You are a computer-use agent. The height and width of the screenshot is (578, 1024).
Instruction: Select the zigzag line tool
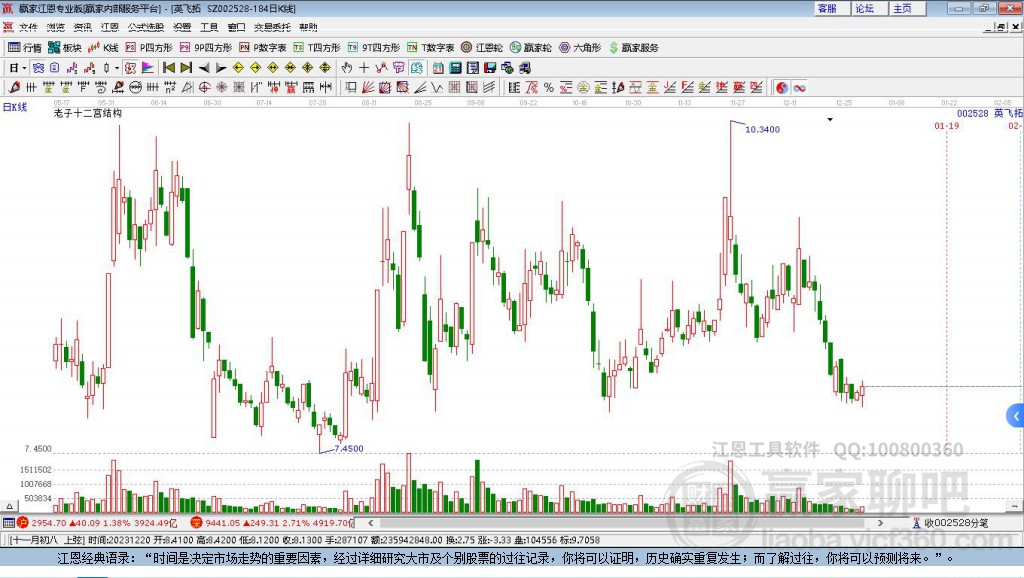tap(437, 88)
